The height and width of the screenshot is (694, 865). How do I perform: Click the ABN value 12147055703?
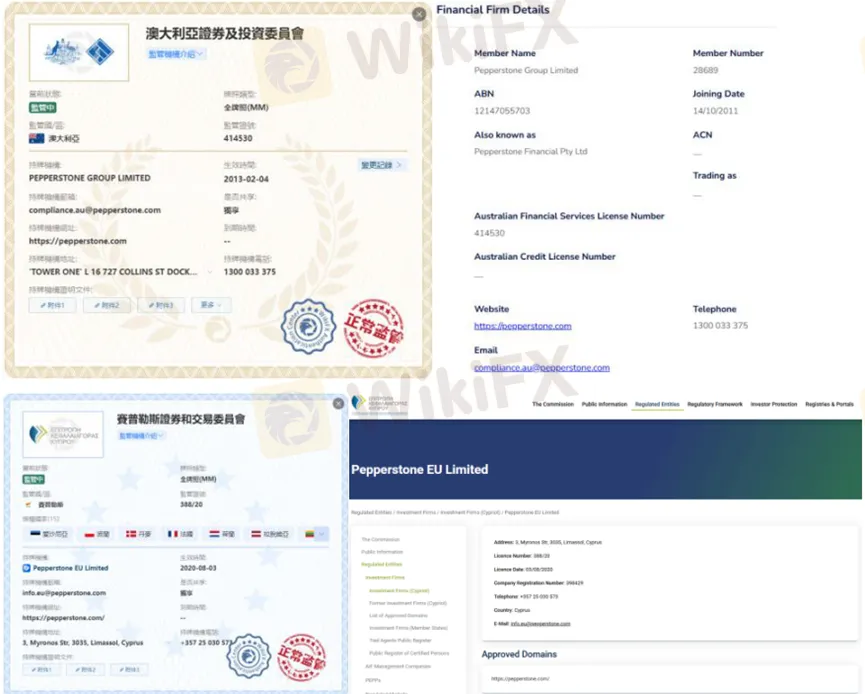pyautogui.click(x=502, y=111)
